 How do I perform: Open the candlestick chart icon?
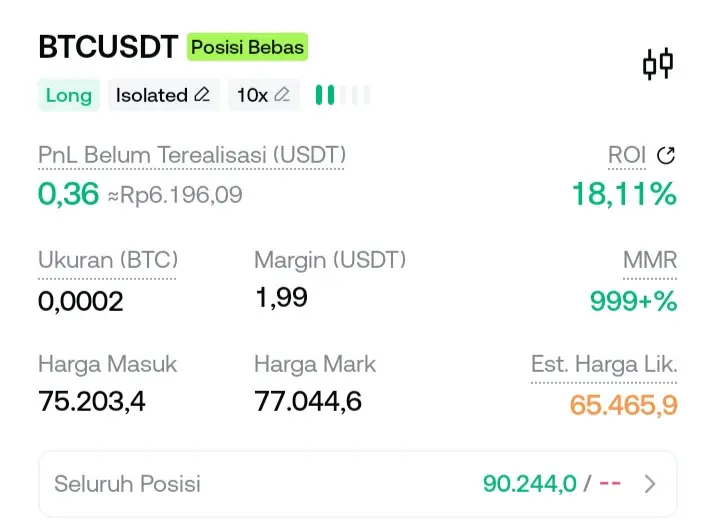point(657,65)
